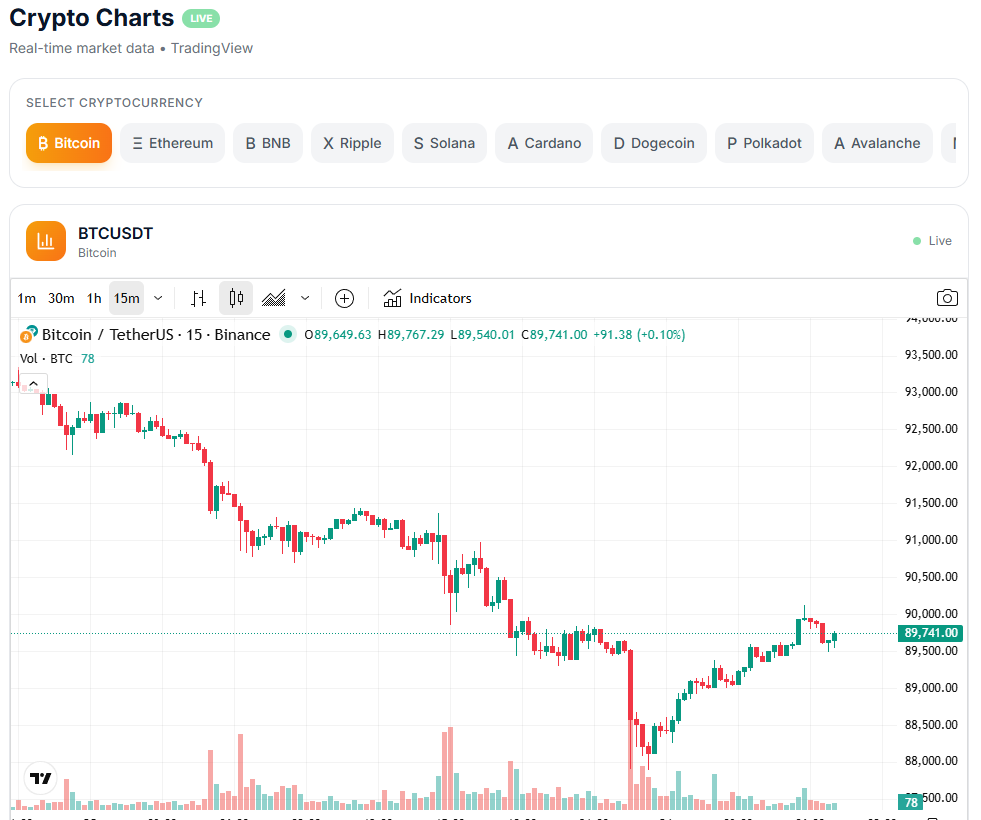Click the orange BTCUSDT chart icon
The width and height of the screenshot is (981, 820).
(x=46, y=241)
